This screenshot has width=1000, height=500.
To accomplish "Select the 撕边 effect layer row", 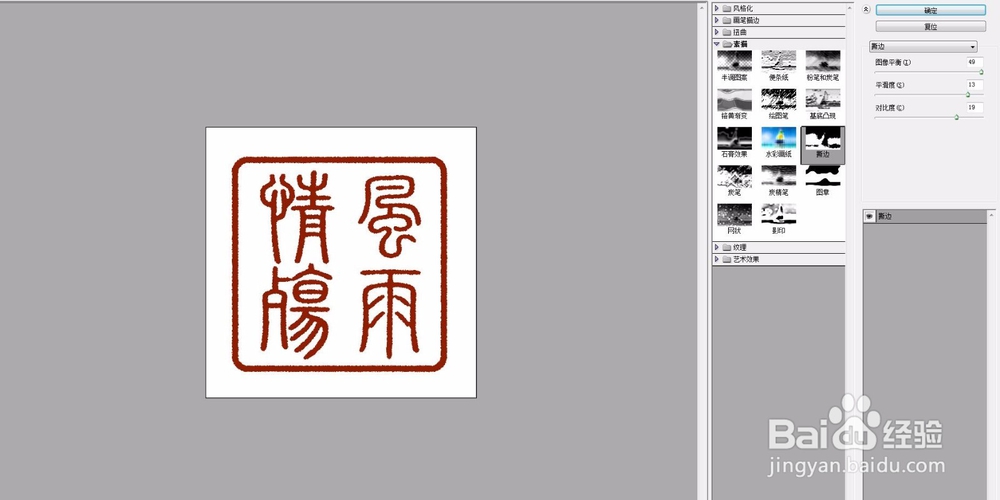I will point(925,217).
